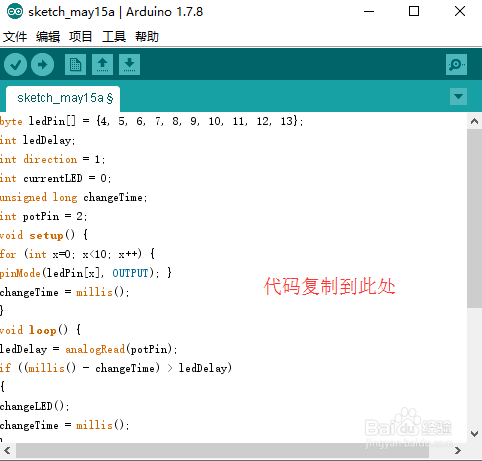Screen dimensions: 482x461
Task: Save the sketch with the down-arrow icon
Action: point(129,64)
